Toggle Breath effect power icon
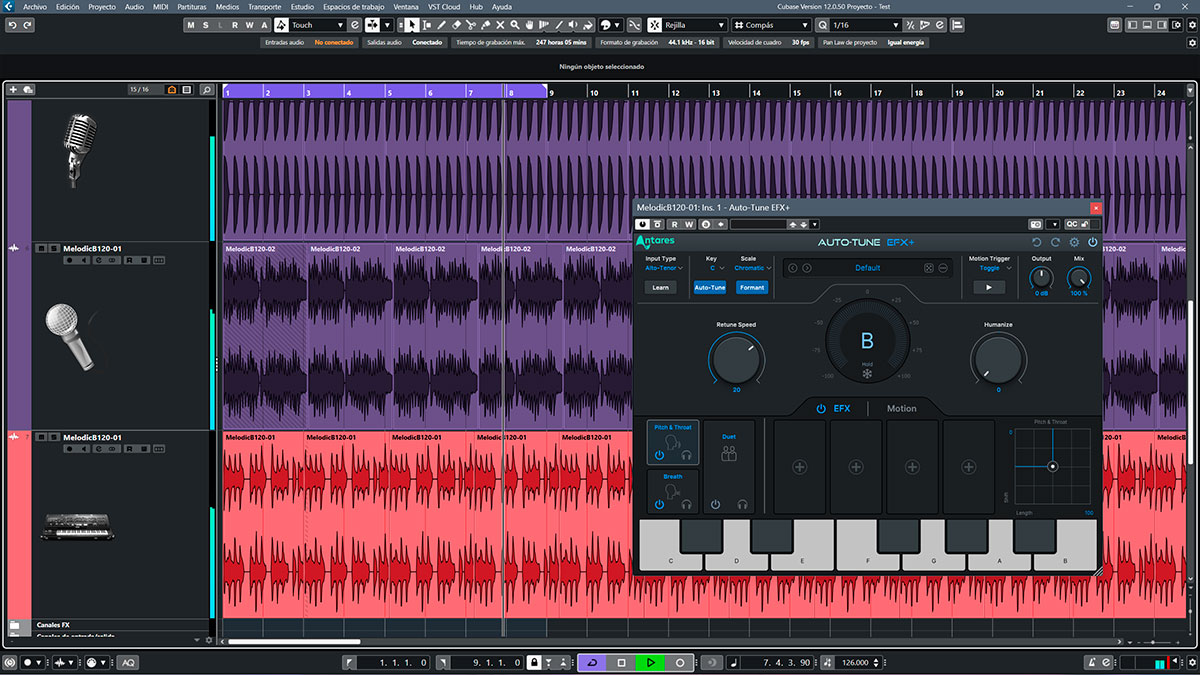1200x675 pixels. [x=659, y=504]
